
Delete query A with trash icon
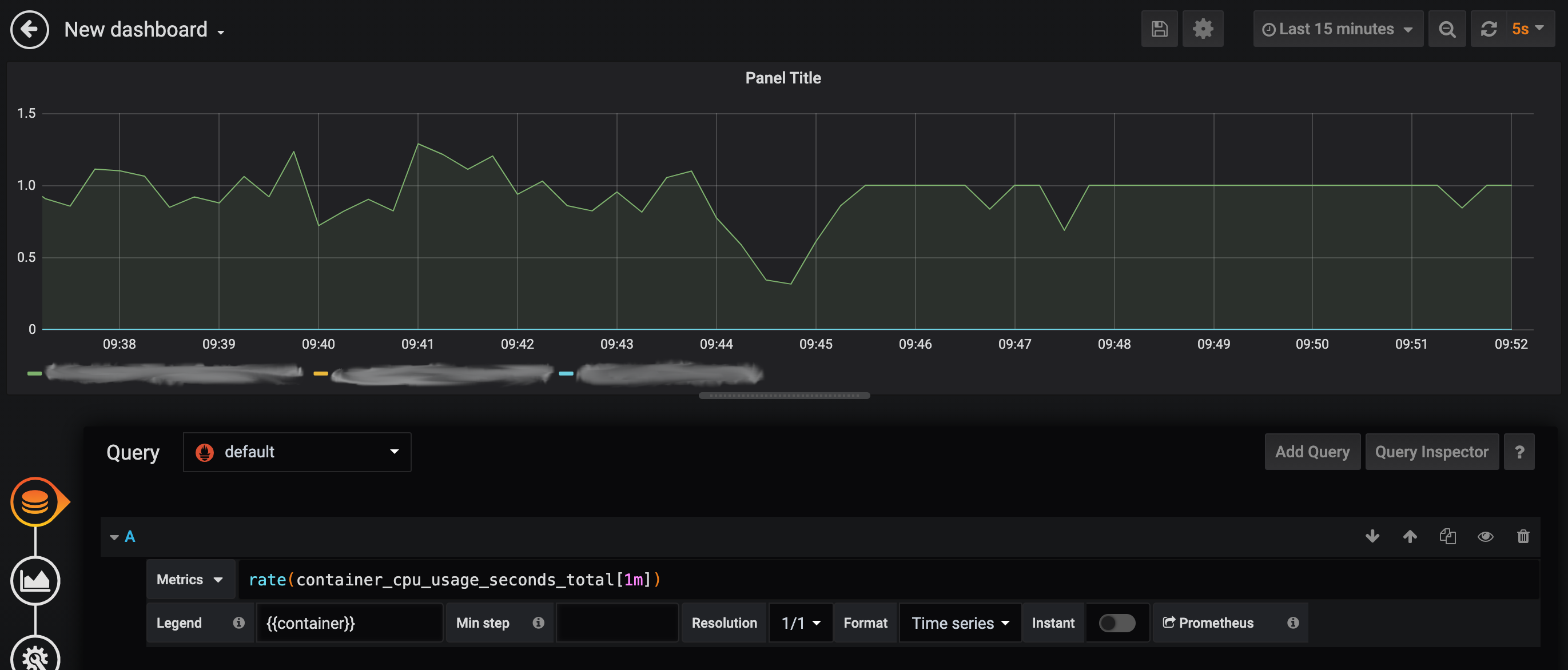point(1523,536)
